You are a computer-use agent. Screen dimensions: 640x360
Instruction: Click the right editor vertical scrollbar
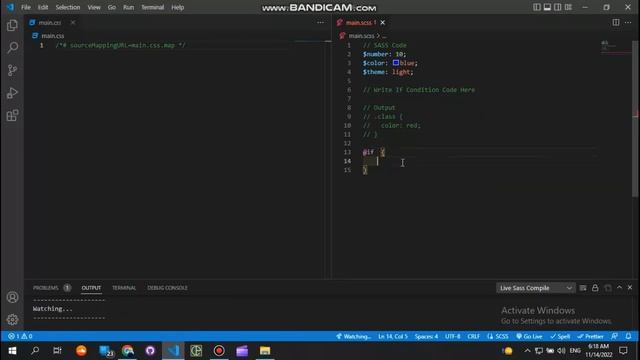[x=636, y=118]
